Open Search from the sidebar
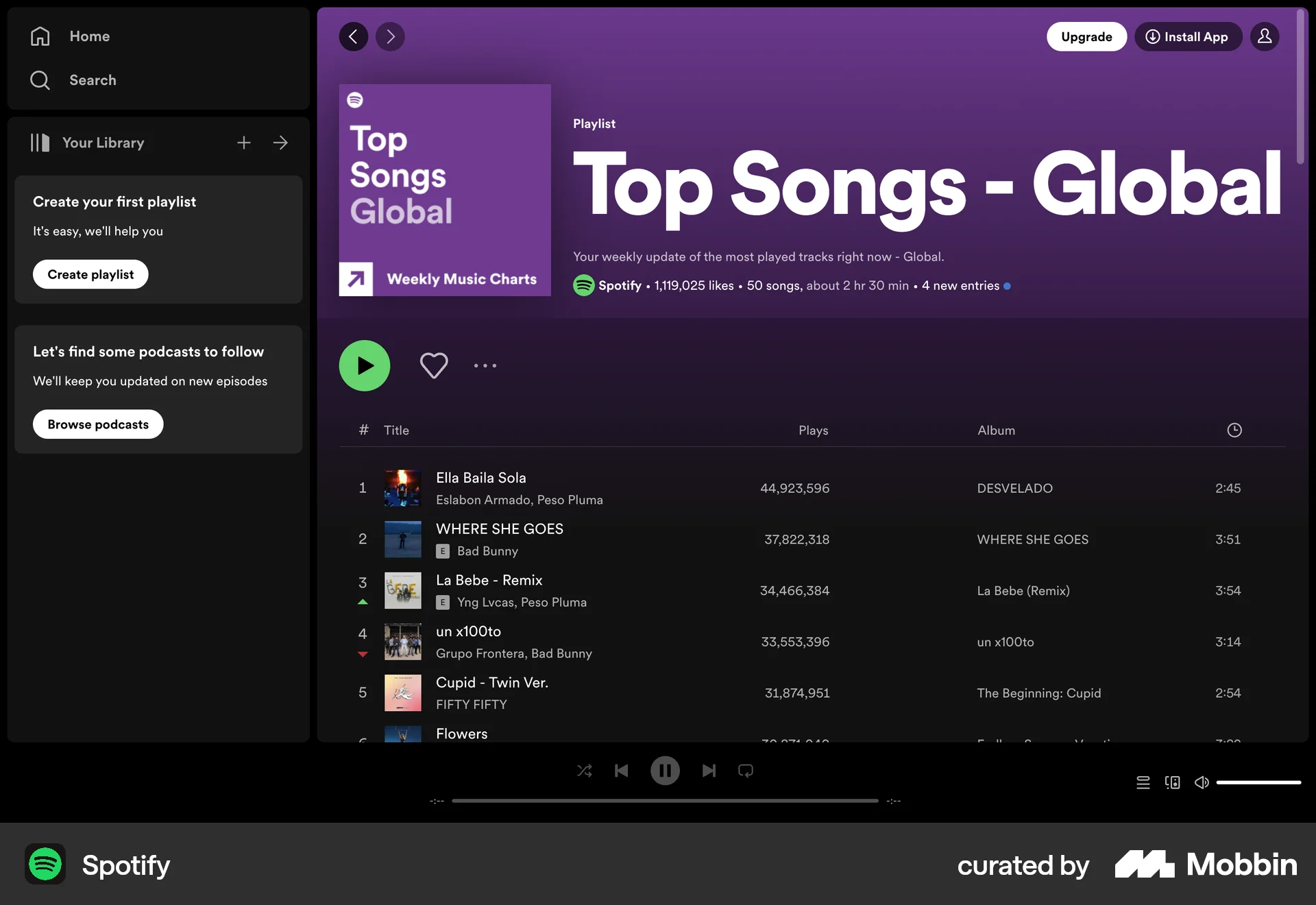The width and height of the screenshot is (1316, 905). (93, 80)
